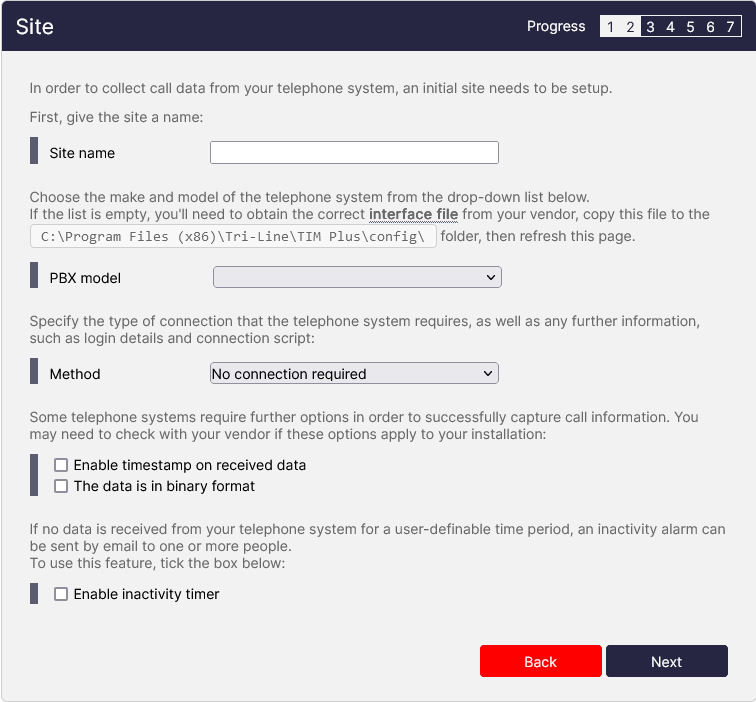756x702 pixels.
Task: Expand the PBX model dropdown
Action: tap(357, 277)
